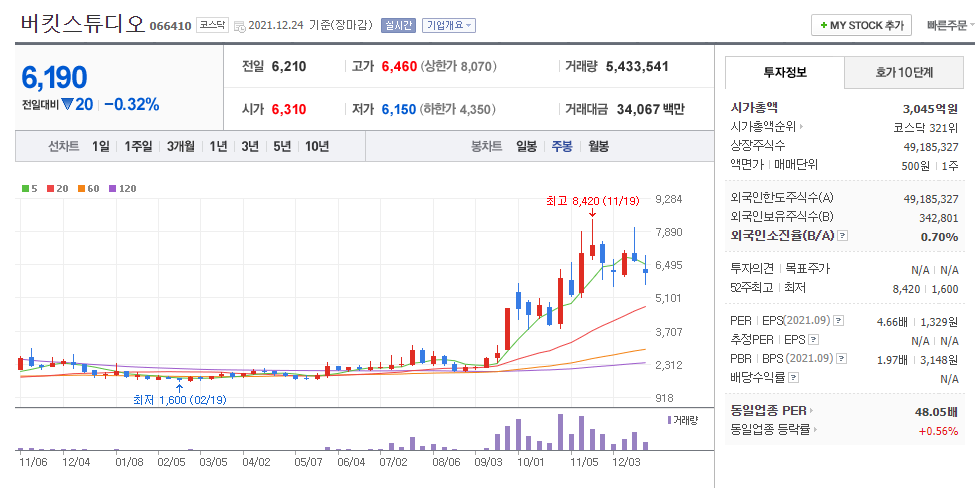
Task: Click the 최저 1,600 (02/19) chart marker
Action: pyautogui.click(x=180, y=400)
